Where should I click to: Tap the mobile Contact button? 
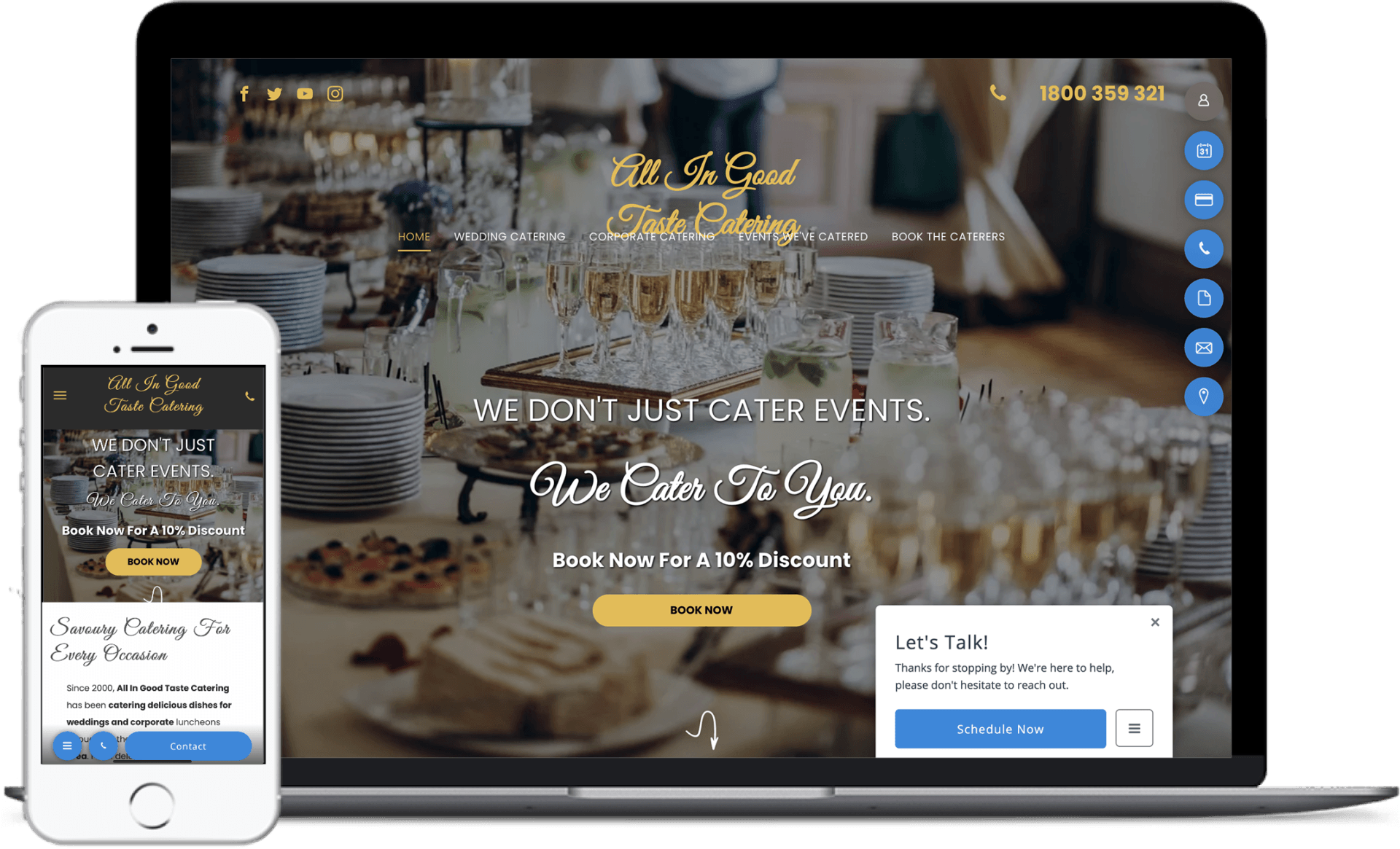188,746
